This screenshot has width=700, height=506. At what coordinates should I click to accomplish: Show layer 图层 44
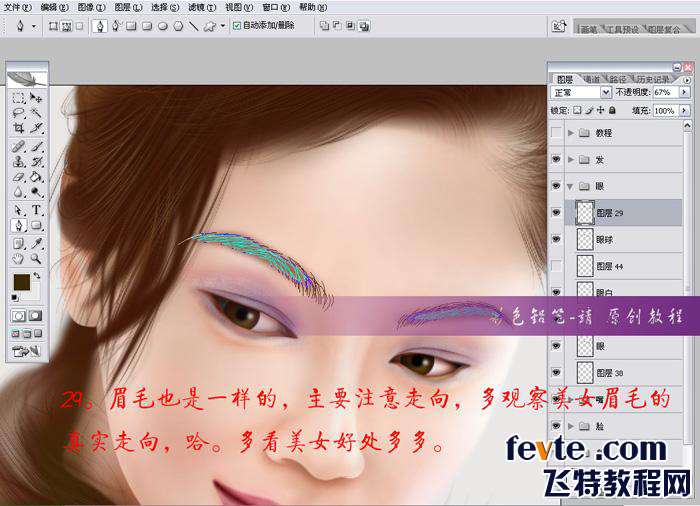click(556, 266)
